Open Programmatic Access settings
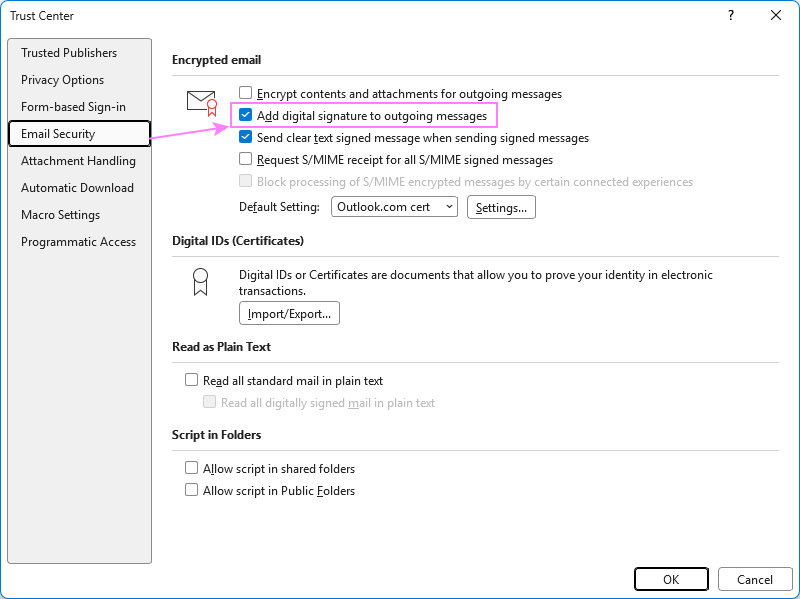Screen dimensions: 800x599 [78, 241]
